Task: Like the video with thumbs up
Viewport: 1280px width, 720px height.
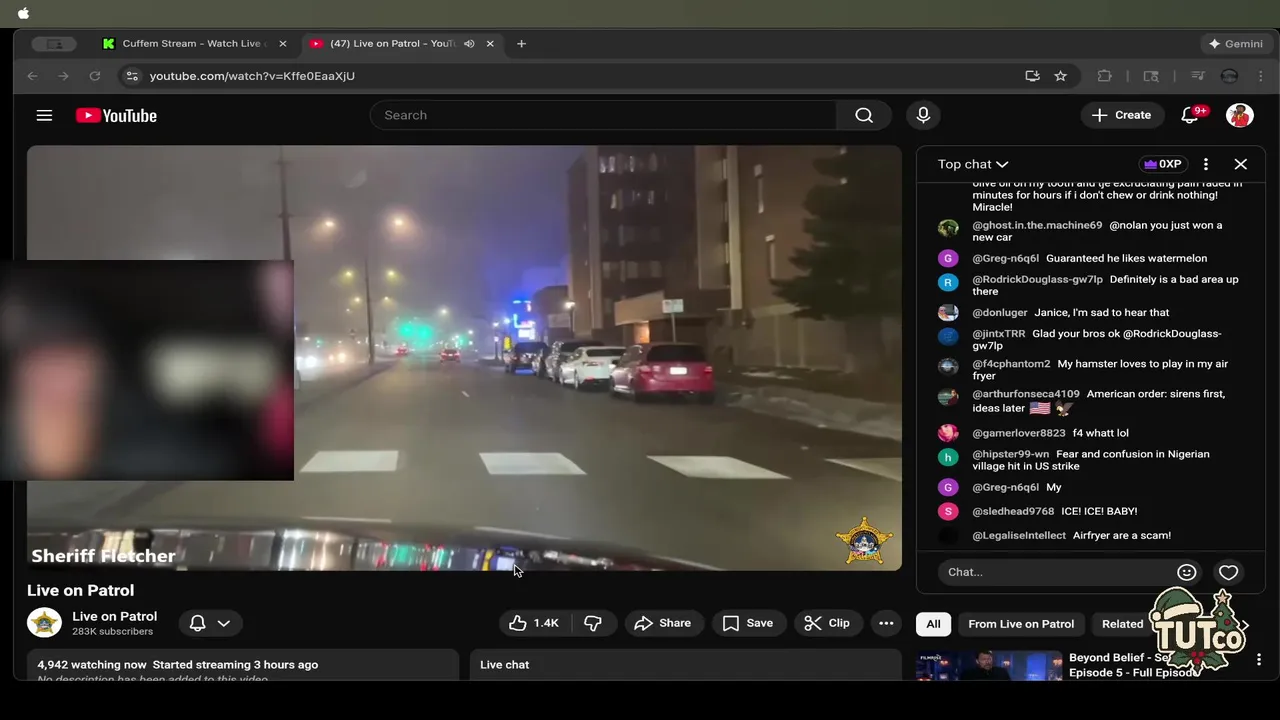Action: (x=535, y=623)
